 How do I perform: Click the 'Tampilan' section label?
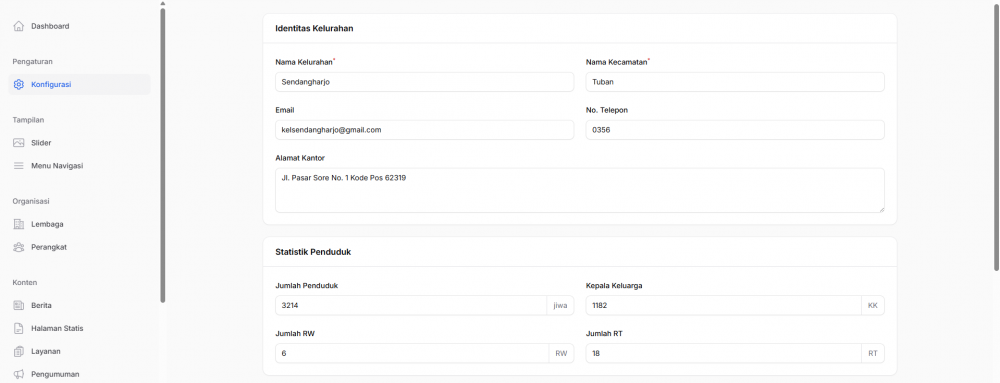pyautogui.click(x=28, y=120)
